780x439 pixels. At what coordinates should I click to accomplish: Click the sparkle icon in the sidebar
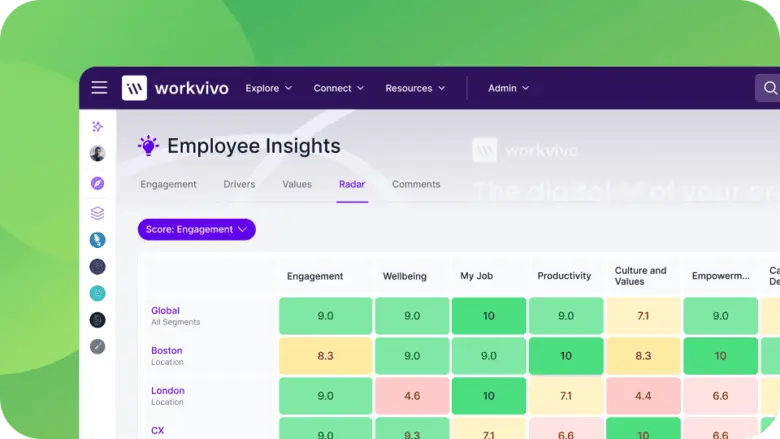tap(98, 127)
